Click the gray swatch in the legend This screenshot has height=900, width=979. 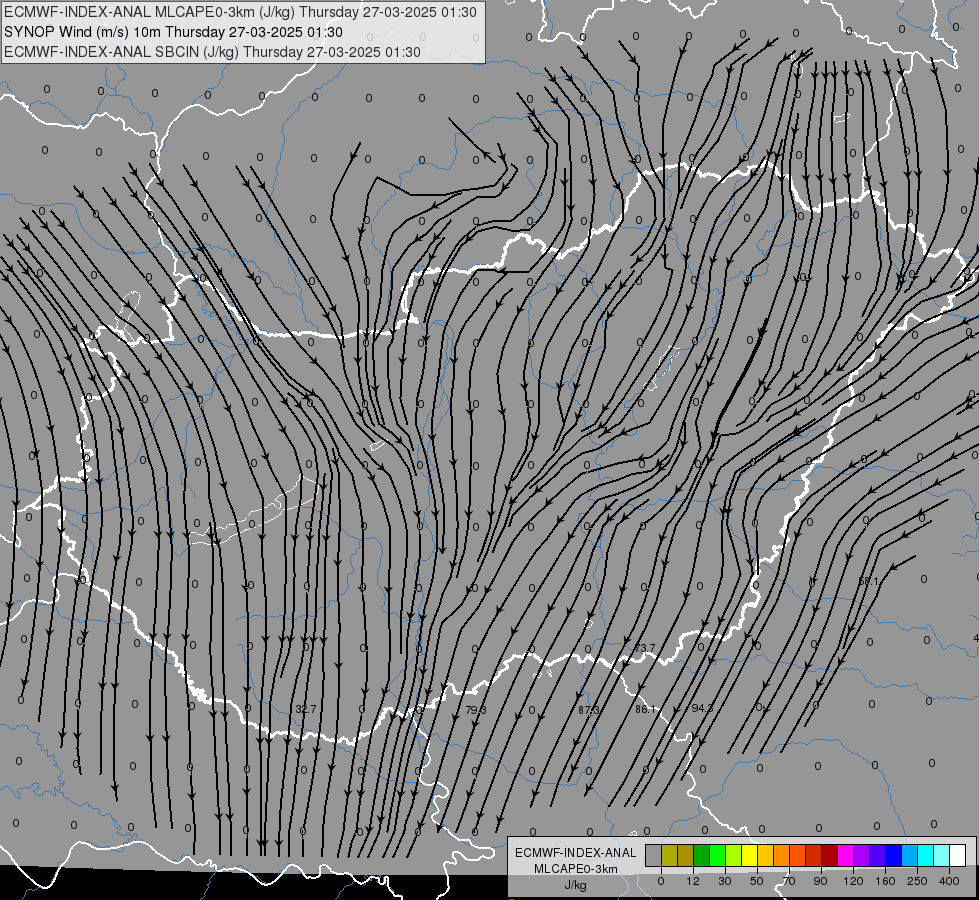[653, 856]
